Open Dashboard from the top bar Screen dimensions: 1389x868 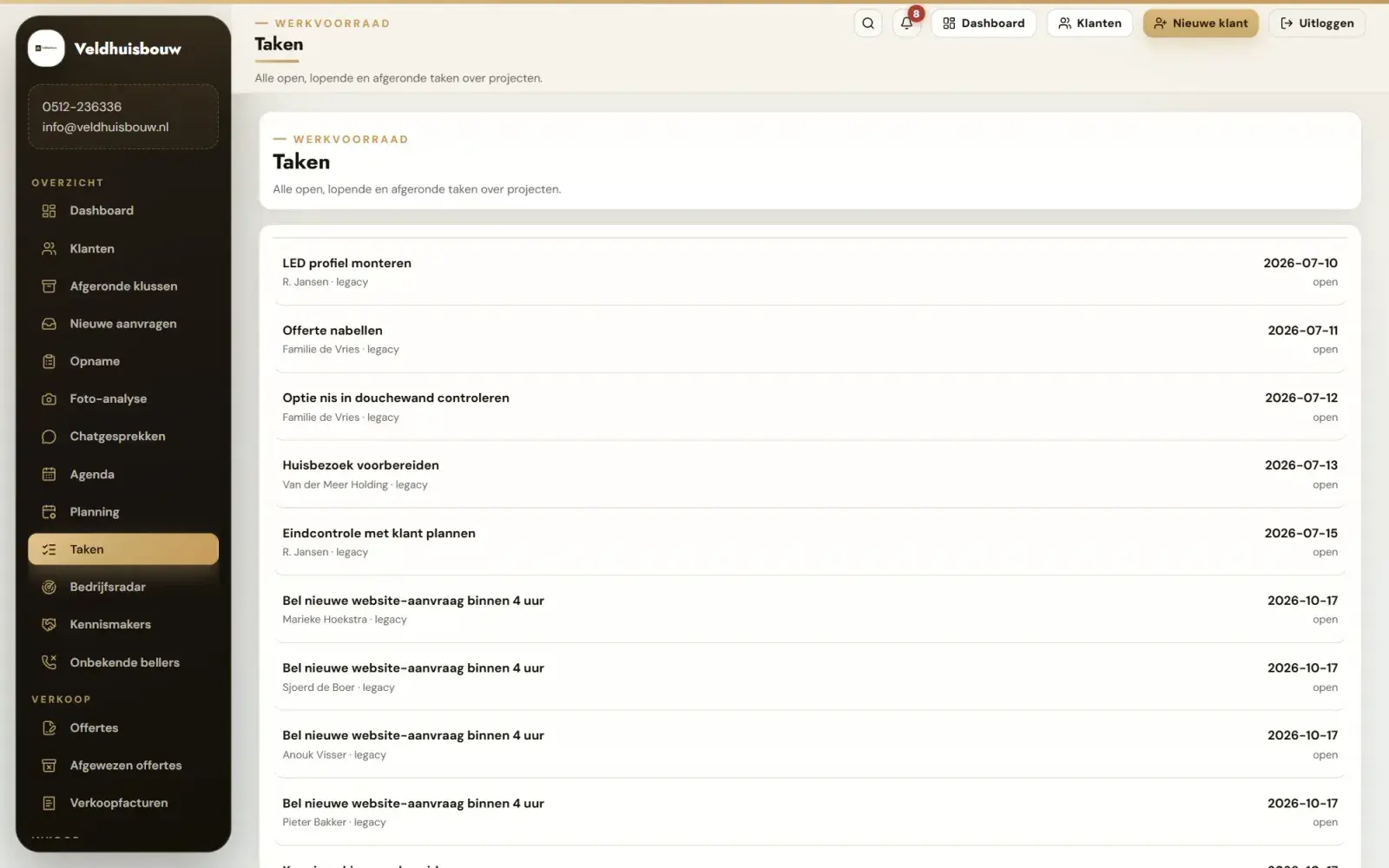[x=984, y=23]
